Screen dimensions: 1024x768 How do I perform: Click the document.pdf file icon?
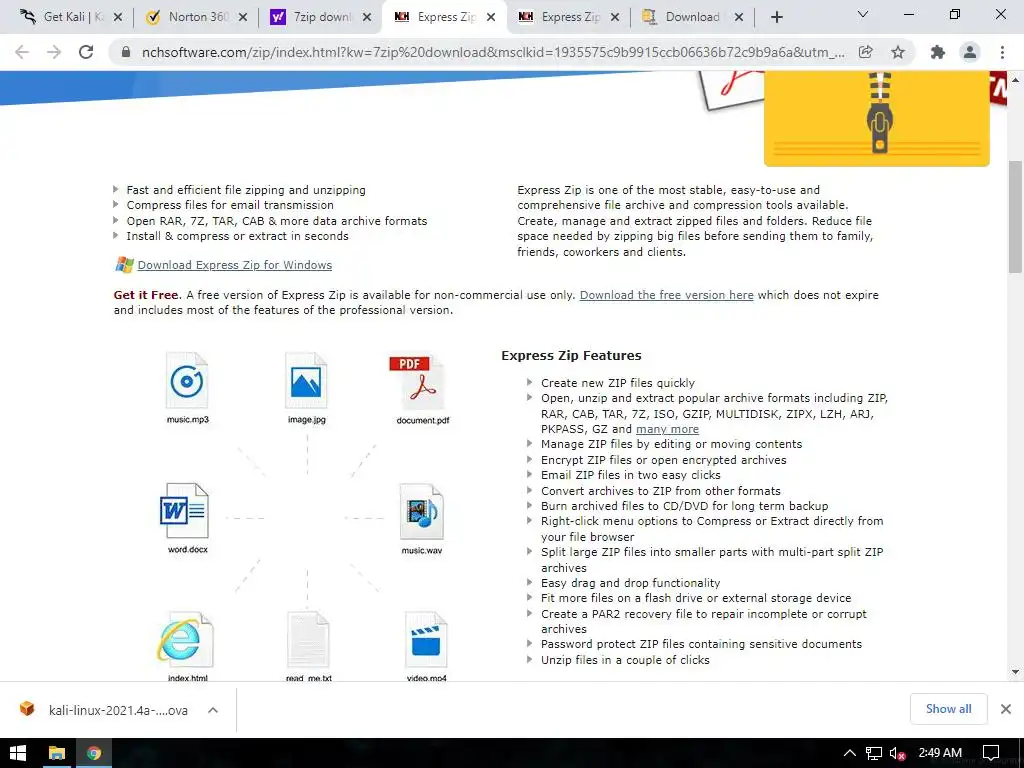(x=418, y=383)
